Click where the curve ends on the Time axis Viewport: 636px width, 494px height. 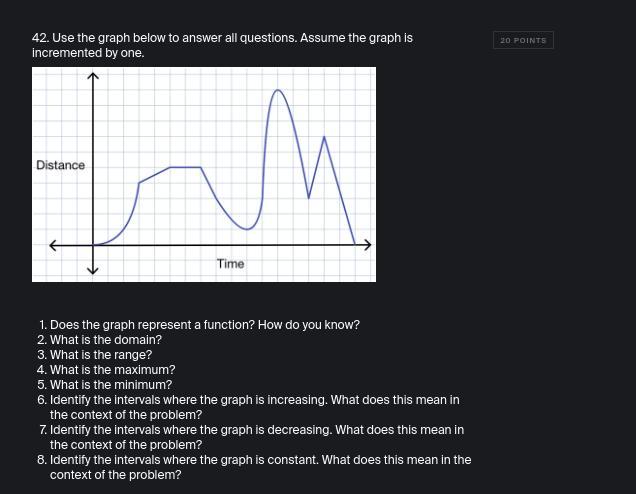coord(355,244)
